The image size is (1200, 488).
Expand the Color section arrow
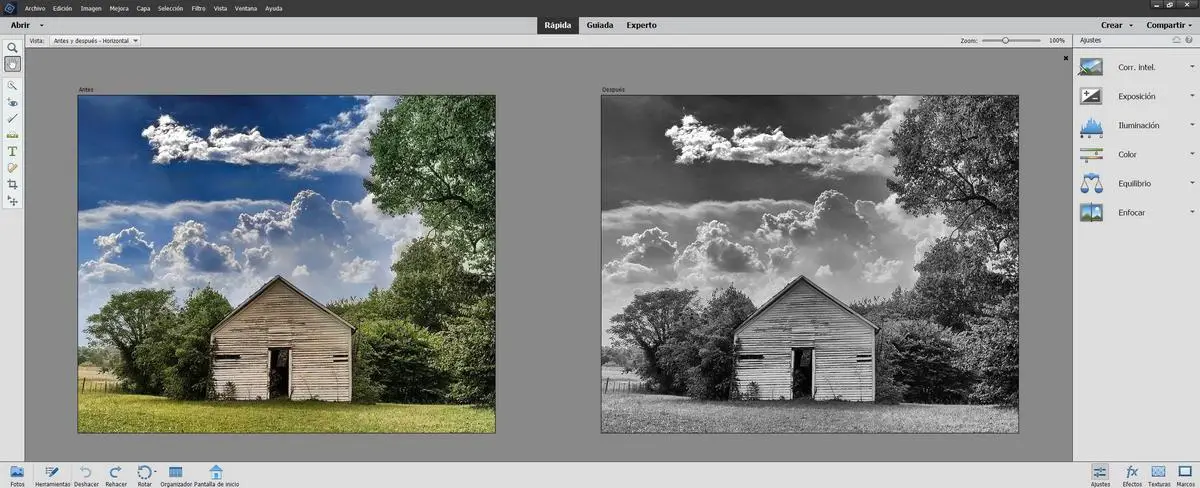click(1192, 155)
